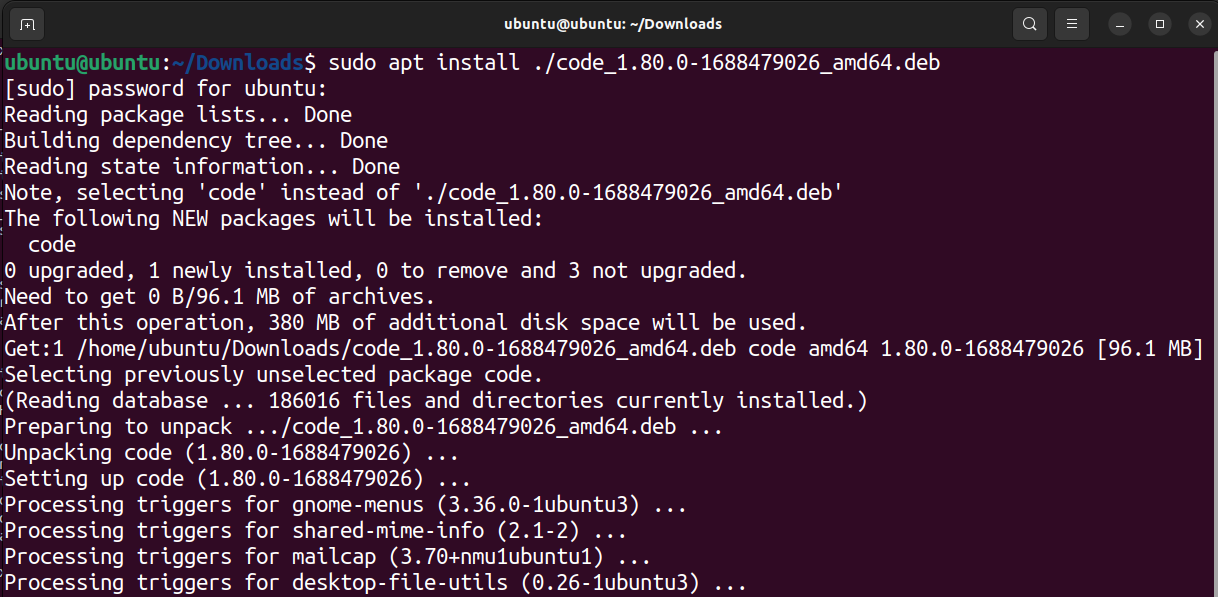Maximize the terminal window
The width and height of the screenshot is (1218, 597).
pos(1159,23)
